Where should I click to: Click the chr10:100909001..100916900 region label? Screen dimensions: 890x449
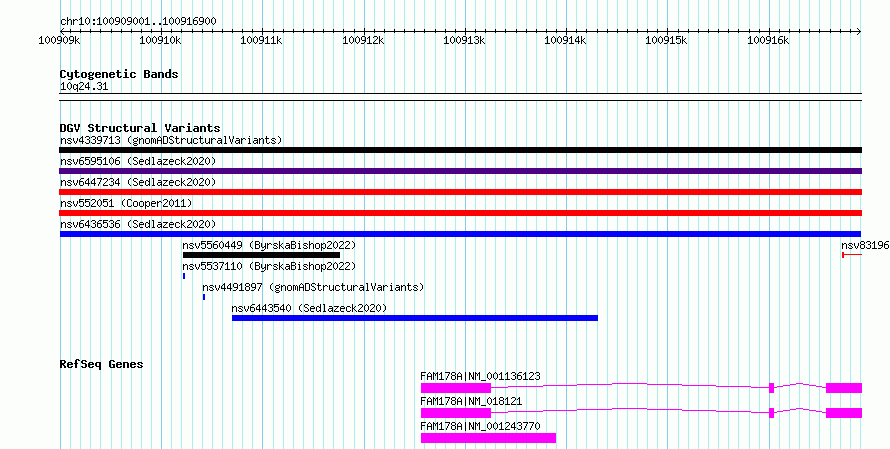(x=138, y=21)
